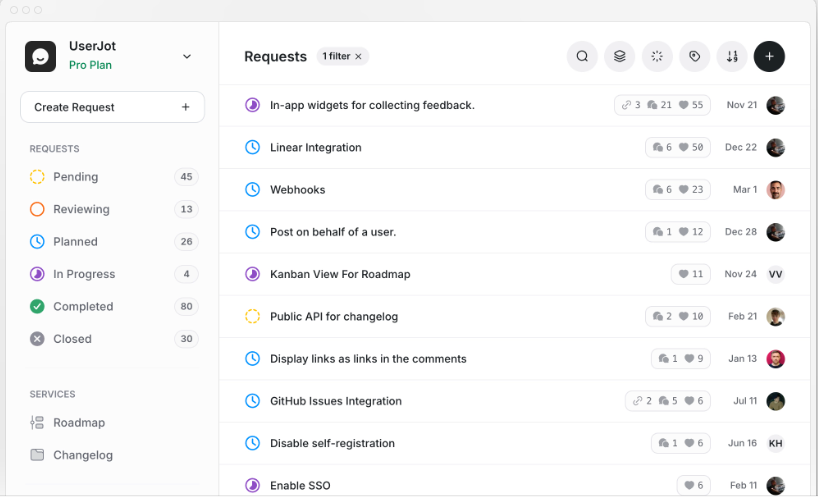Click the status spinner filter icon
The width and height of the screenshot is (818, 497).
pos(657,57)
